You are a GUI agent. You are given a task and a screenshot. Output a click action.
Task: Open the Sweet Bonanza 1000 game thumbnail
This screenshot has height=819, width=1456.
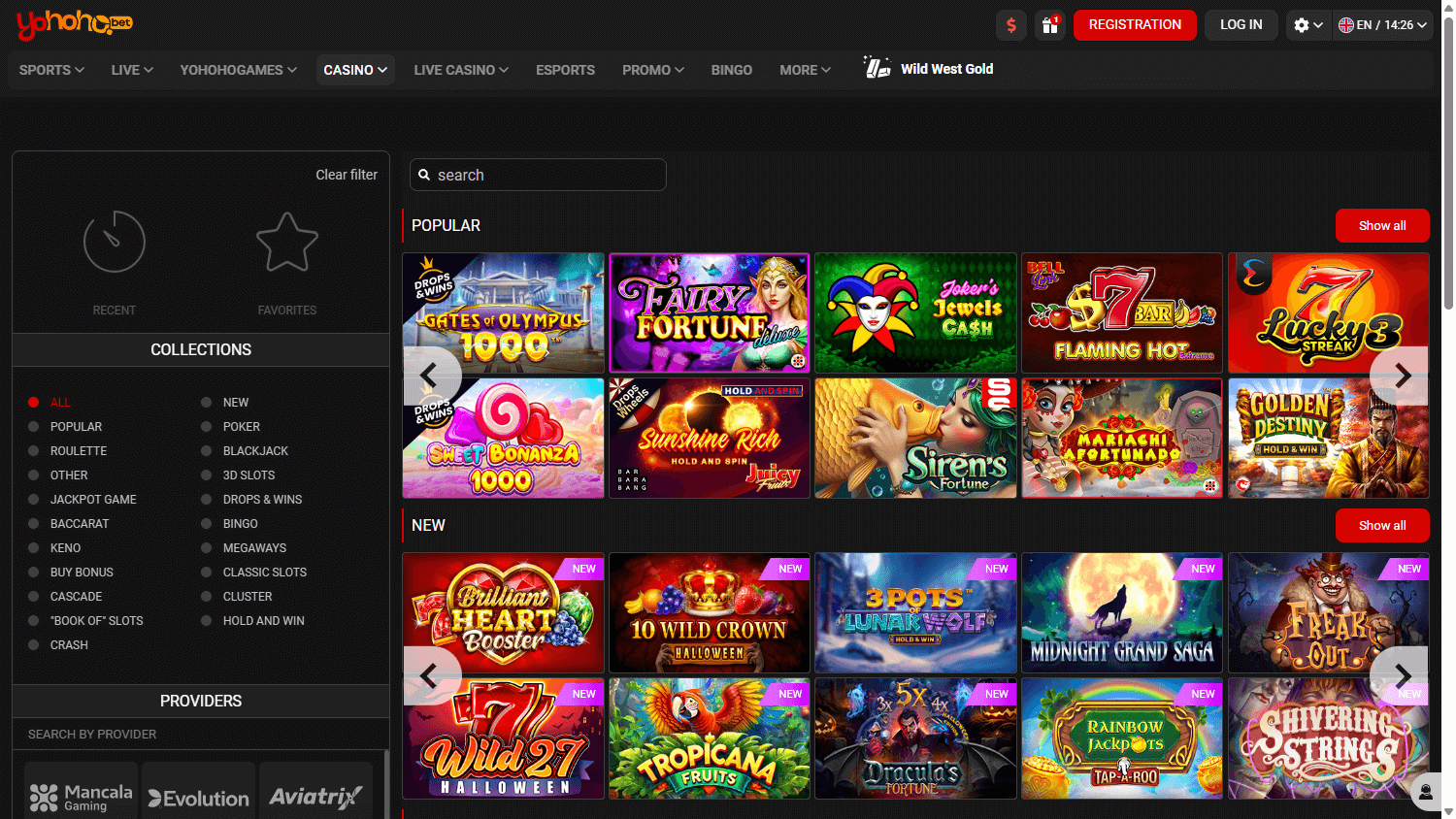[x=503, y=438]
